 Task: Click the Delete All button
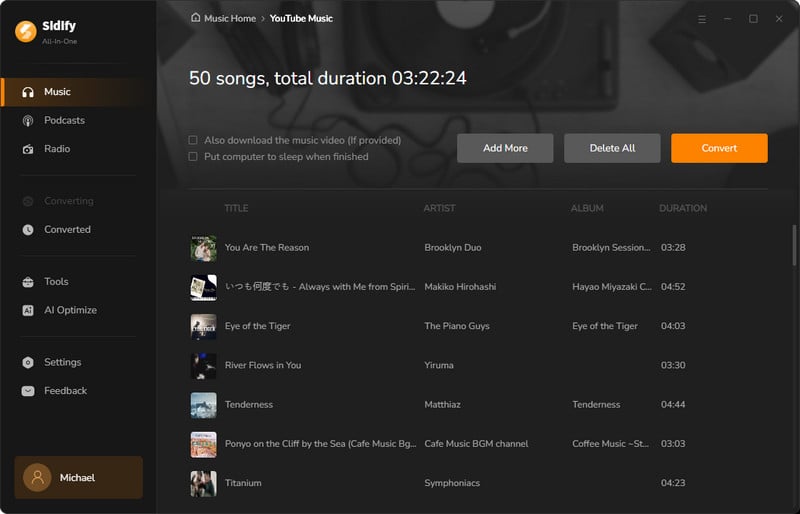pyautogui.click(x=612, y=148)
